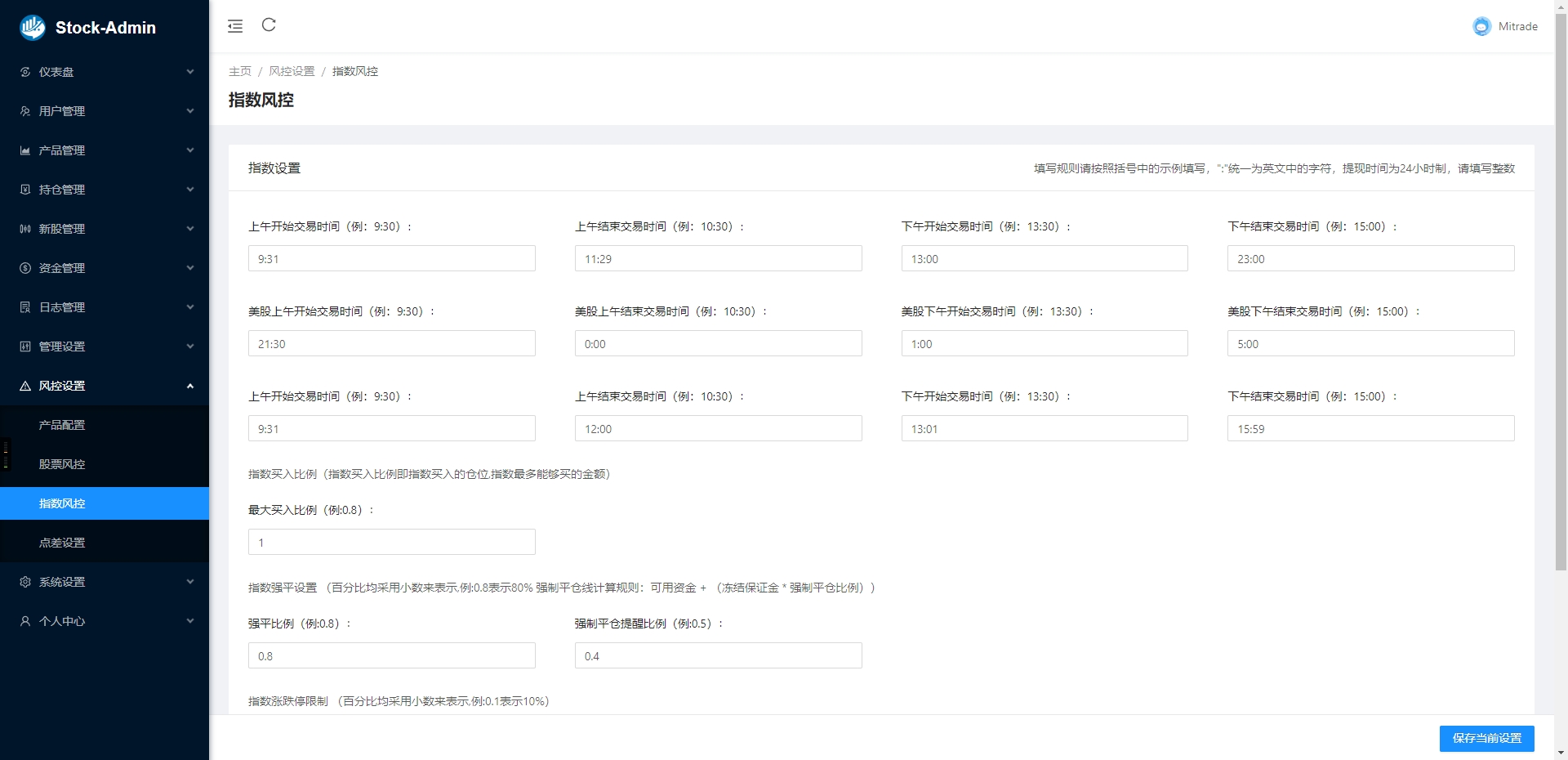Viewport: 1568px width, 760px height.
Task: Click the 用户管理 user icon
Action: (x=25, y=111)
